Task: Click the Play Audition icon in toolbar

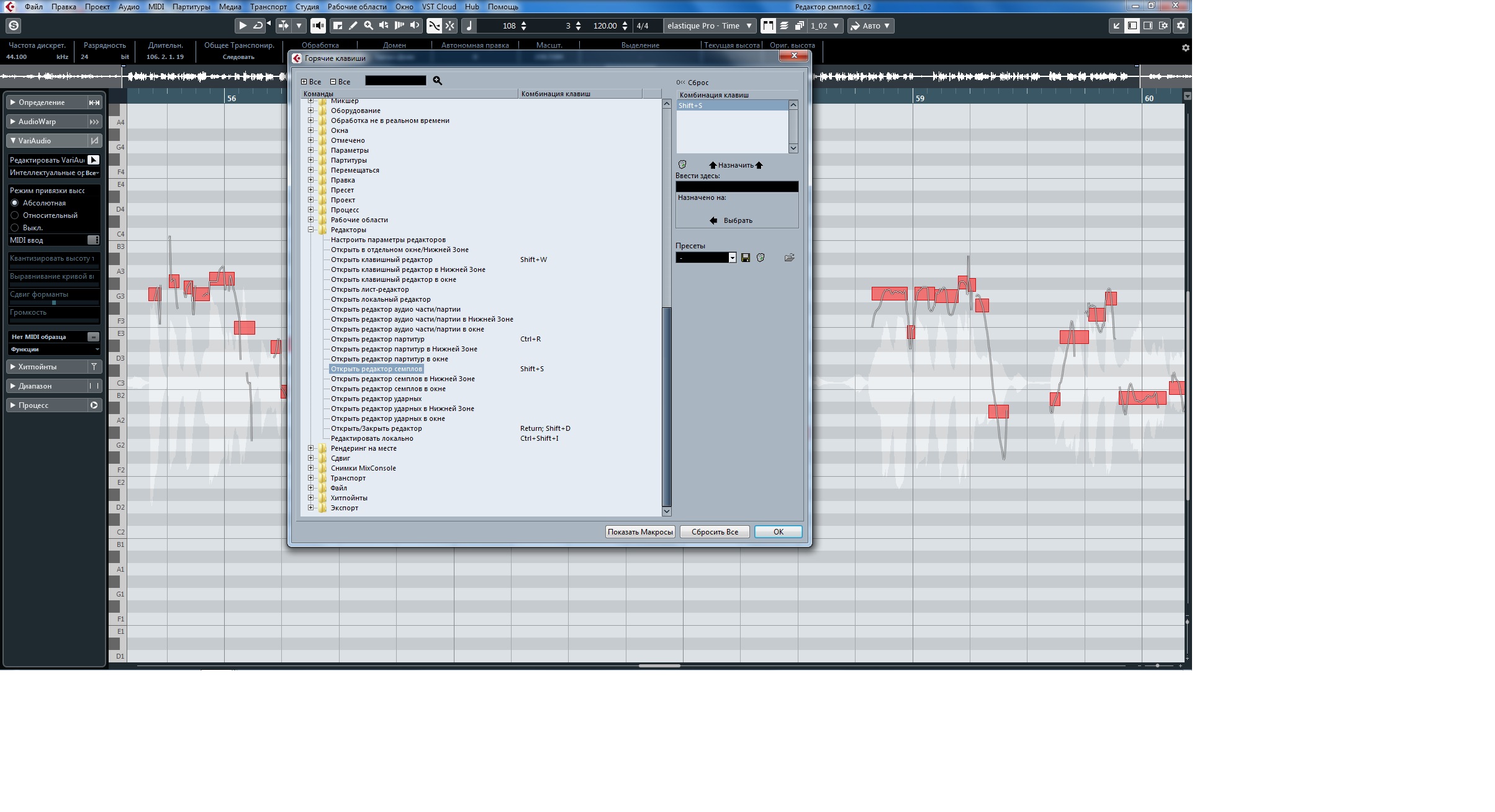Action: tap(243, 25)
